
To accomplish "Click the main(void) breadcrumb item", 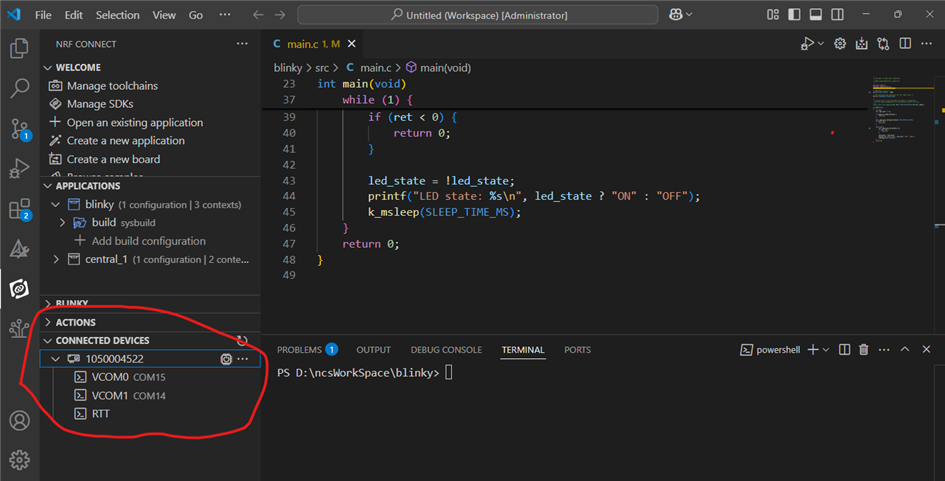I will click(438, 68).
